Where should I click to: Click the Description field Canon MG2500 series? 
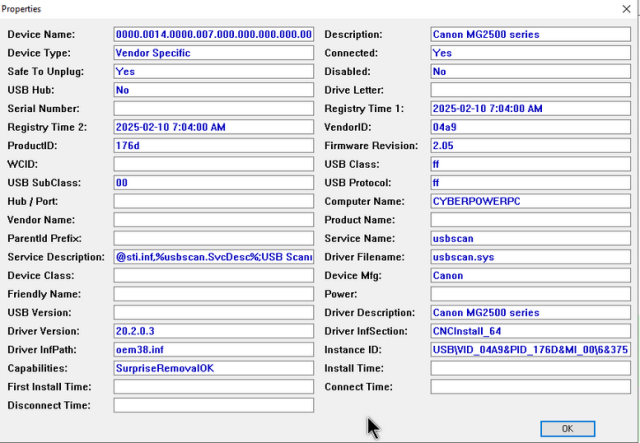[531, 34]
